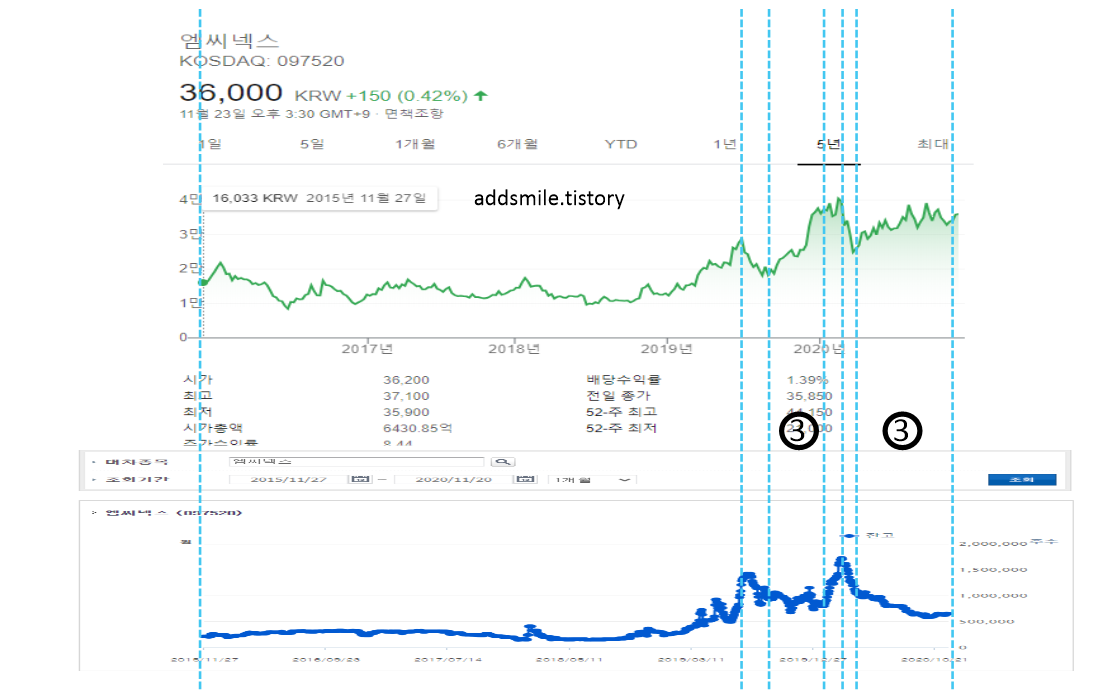
Task: Click the 전일 종가 label
Action: (x=618, y=396)
